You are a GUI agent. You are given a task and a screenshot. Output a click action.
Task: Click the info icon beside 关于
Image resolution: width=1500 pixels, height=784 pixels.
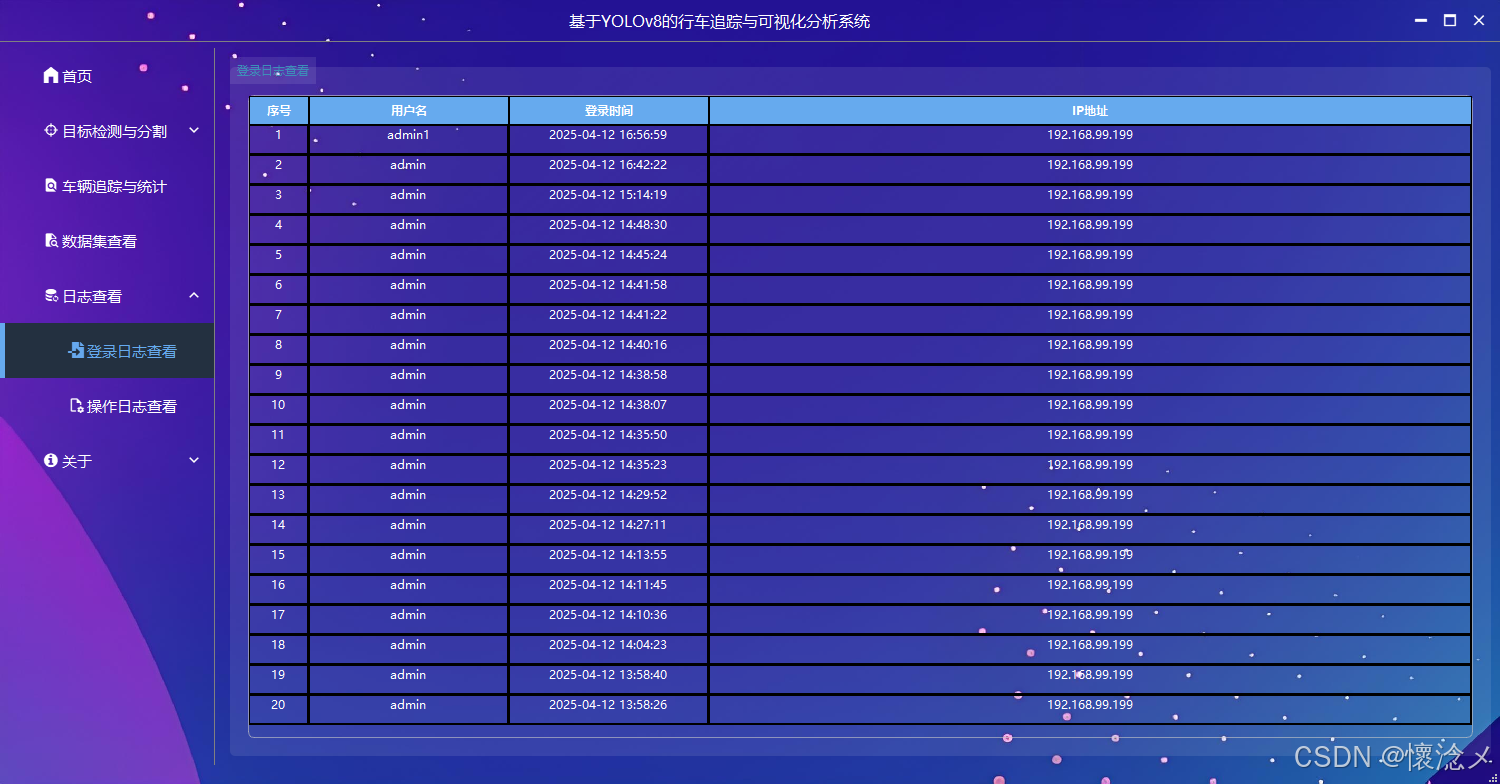click(51, 460)
